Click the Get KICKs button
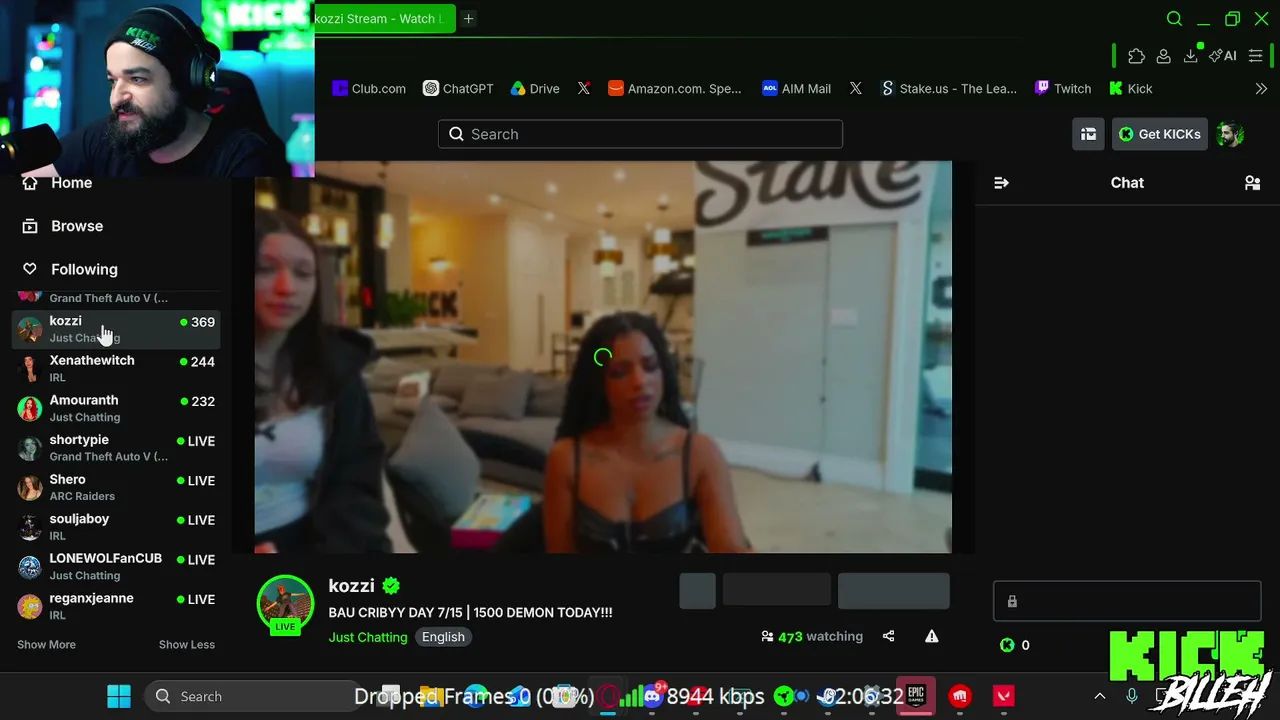Screen dimensions: 1280x720 [x=1160, y=134]
